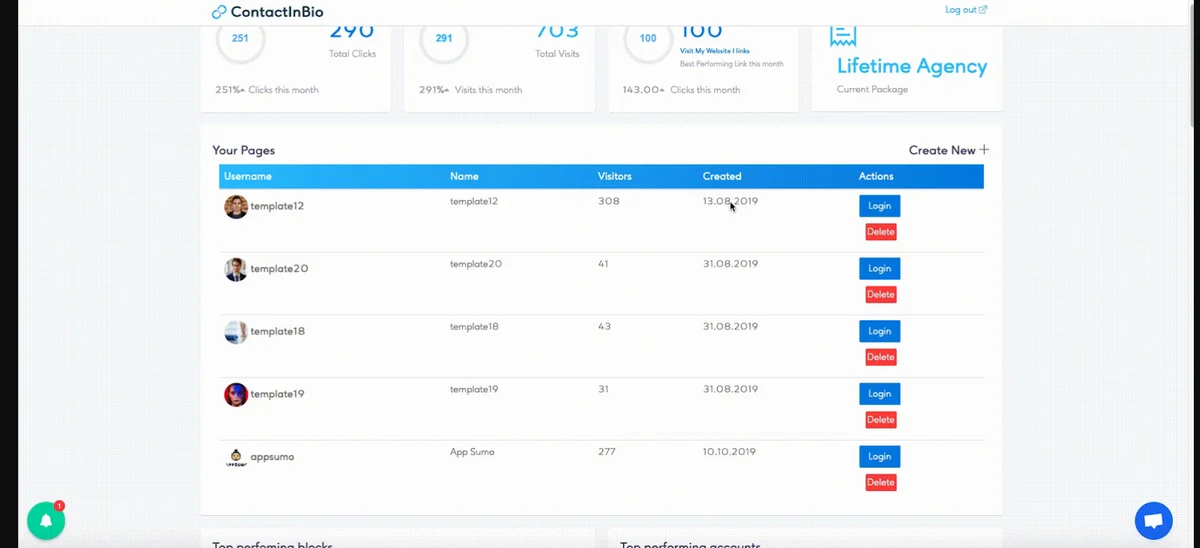Log out of the account
Screen dimensions: 1200x548
[966, 10]
